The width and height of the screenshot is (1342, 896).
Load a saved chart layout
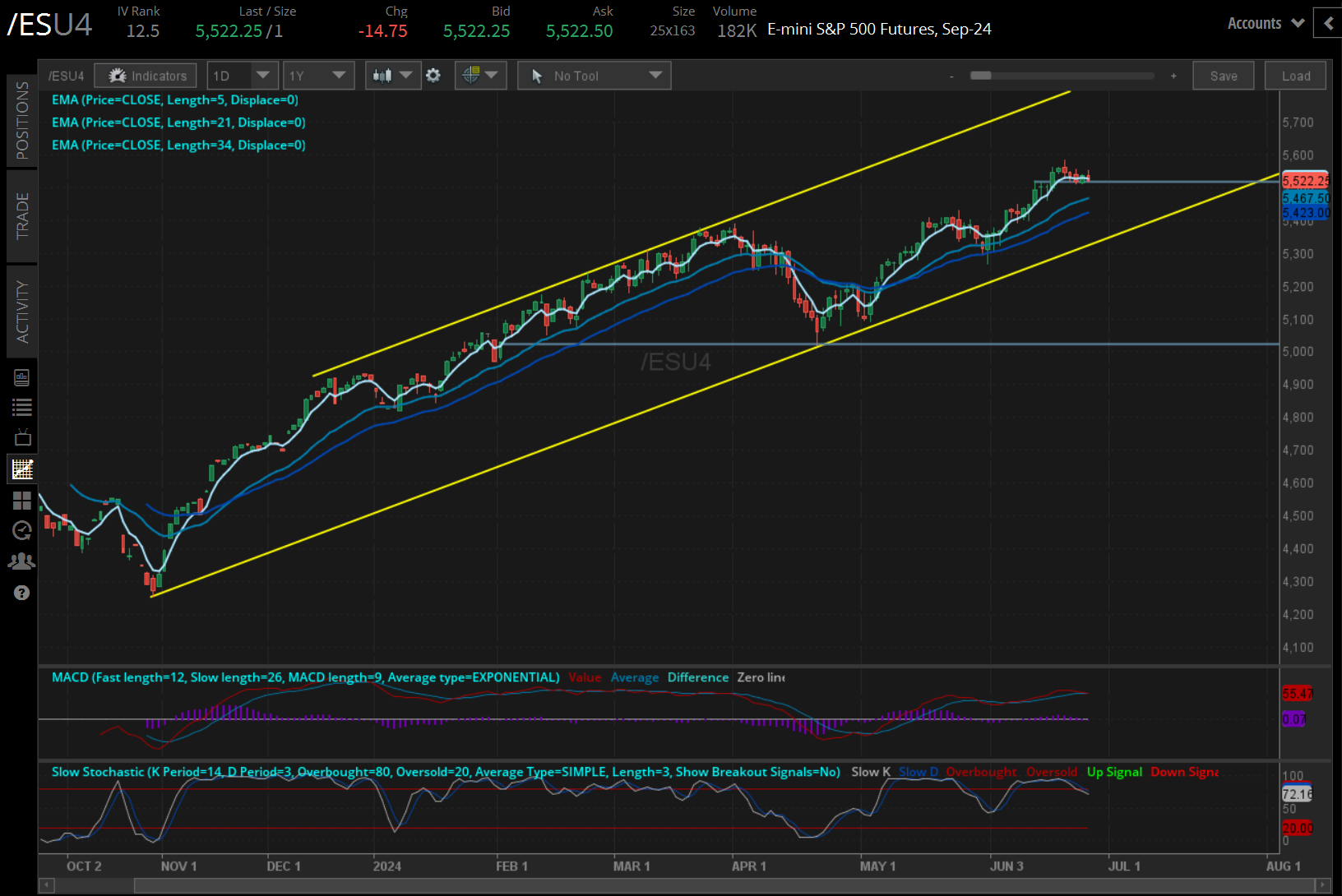1296,76
